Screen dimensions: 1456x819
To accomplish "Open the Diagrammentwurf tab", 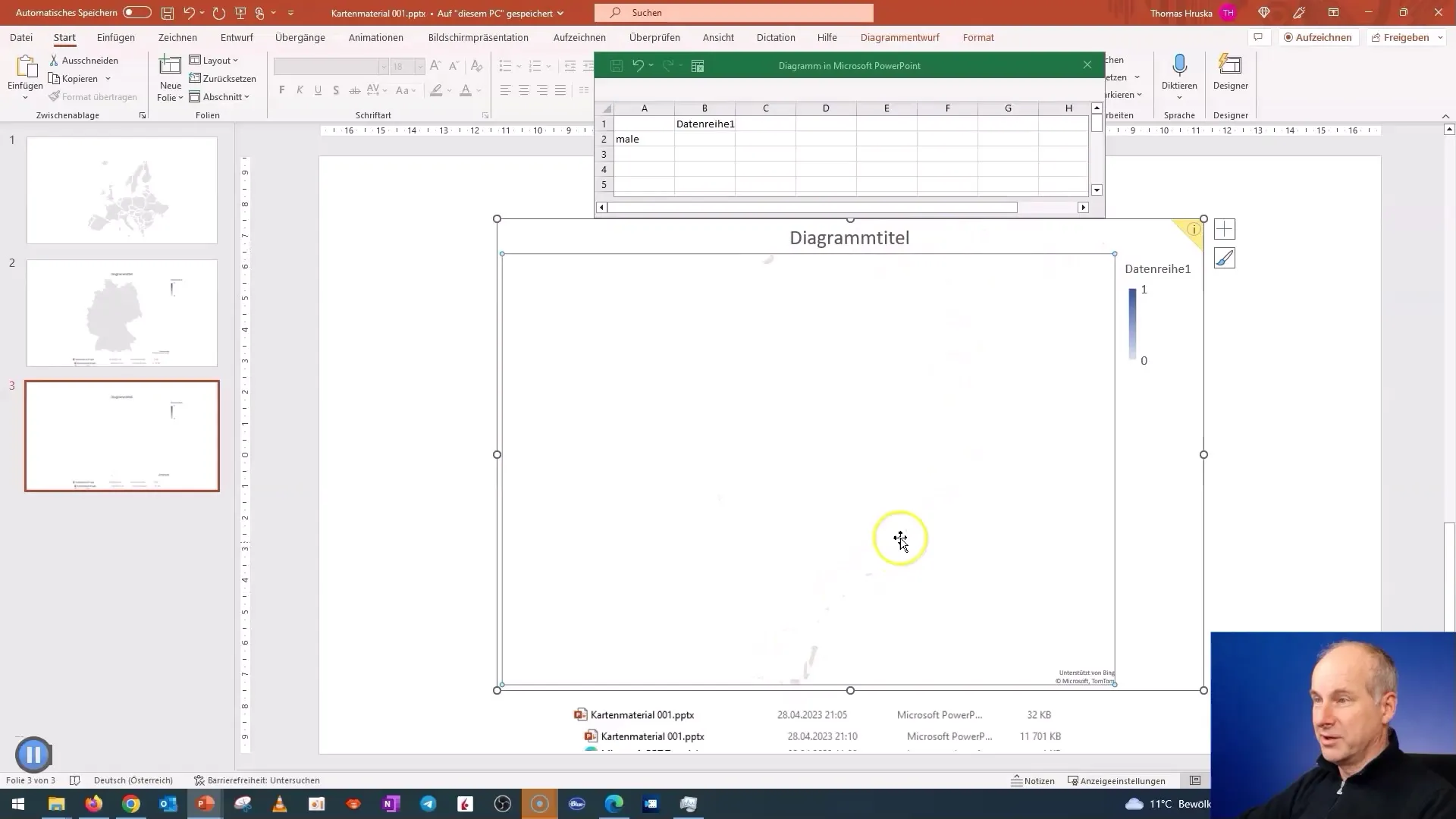I will 900,37.
